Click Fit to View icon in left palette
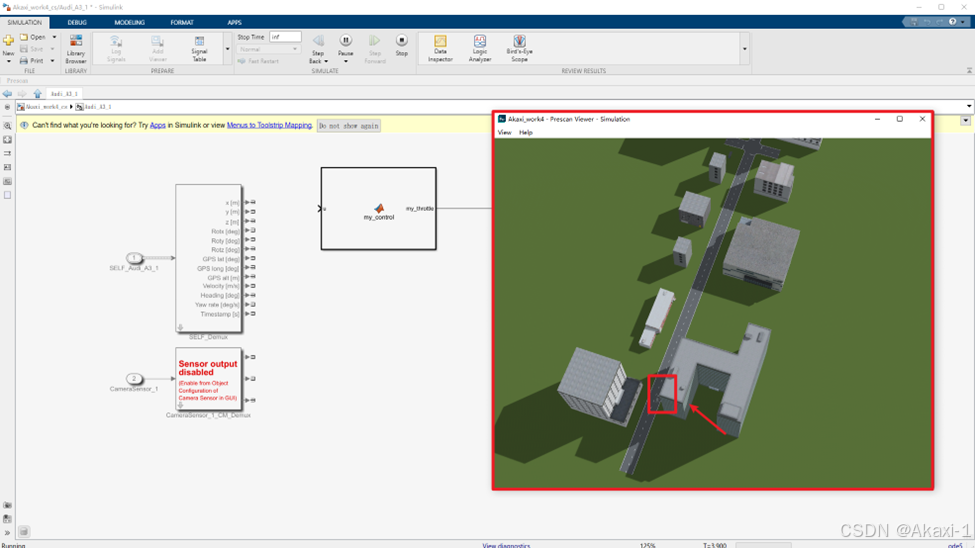The height and width of the screenshot is (548, 975). tap(7, 140)
